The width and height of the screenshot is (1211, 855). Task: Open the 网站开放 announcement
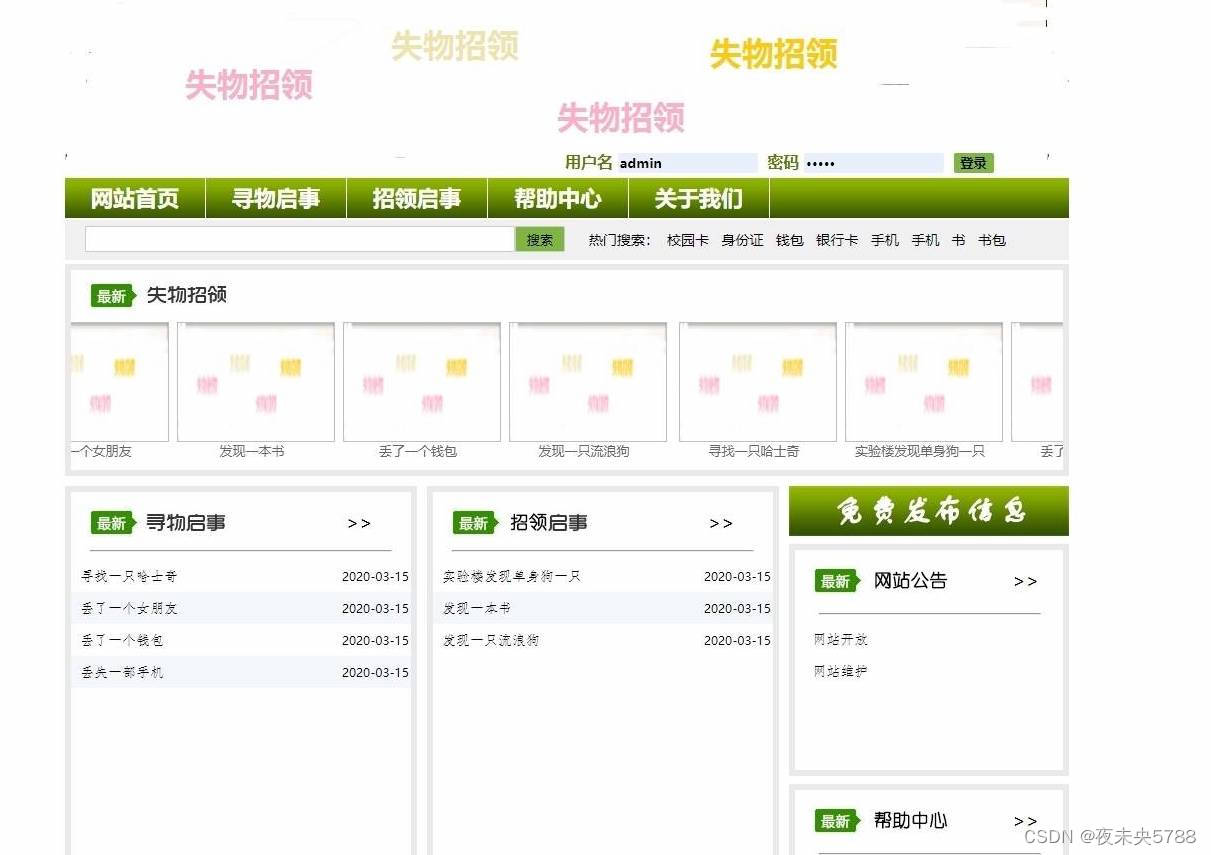(x=841, y=639)
